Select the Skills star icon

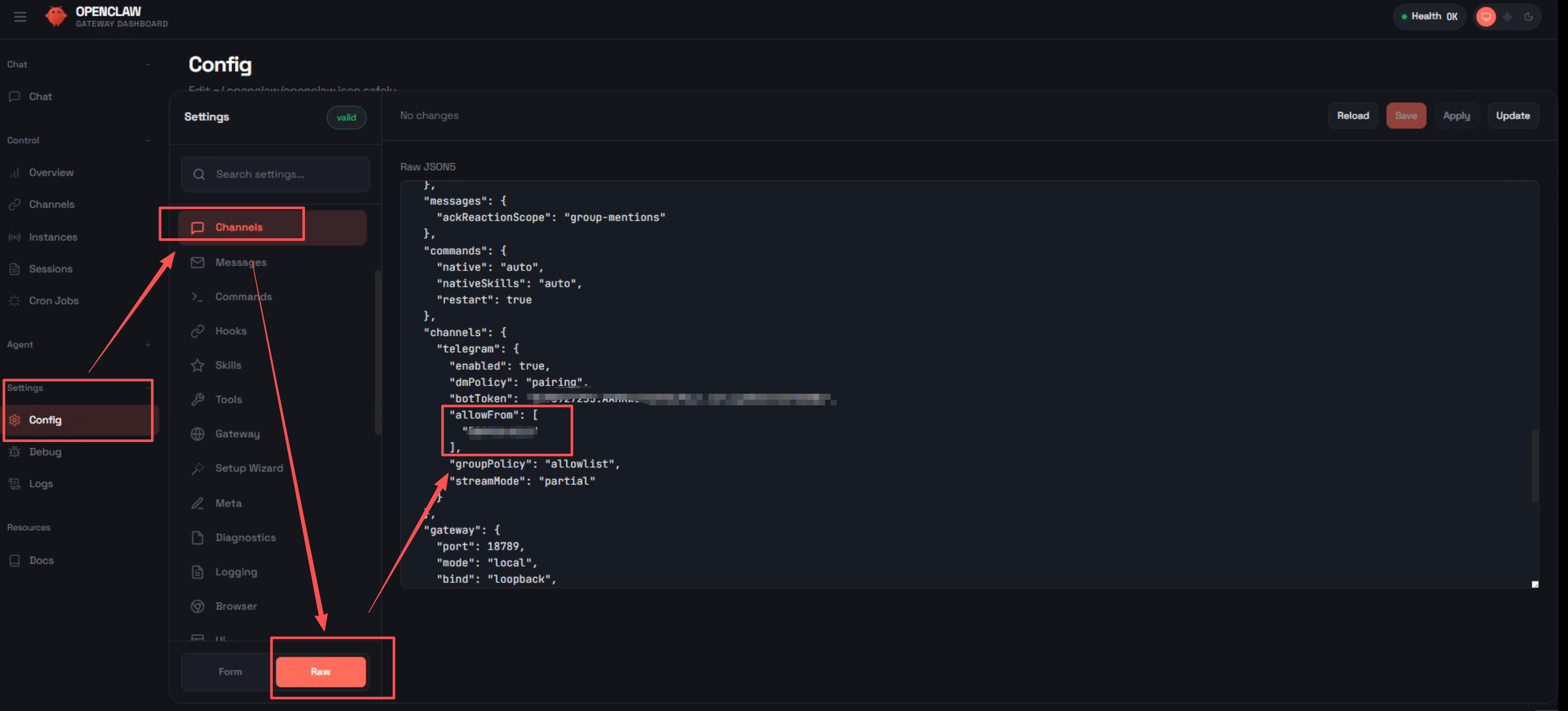197,365
